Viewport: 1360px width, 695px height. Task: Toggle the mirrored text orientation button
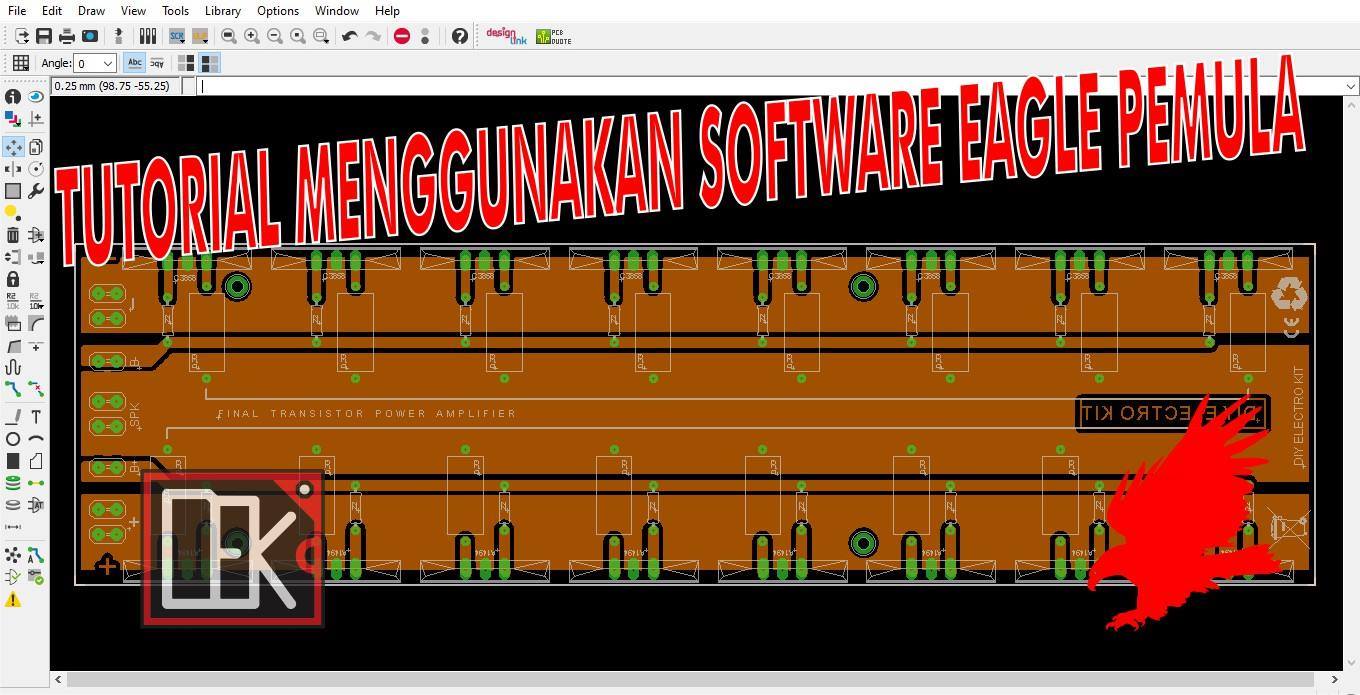pyautogui.click(x=157, y=63)
